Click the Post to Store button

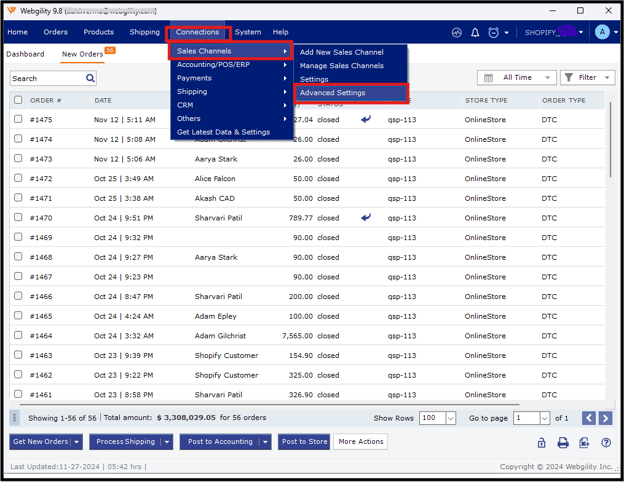(x=304, y=442)
